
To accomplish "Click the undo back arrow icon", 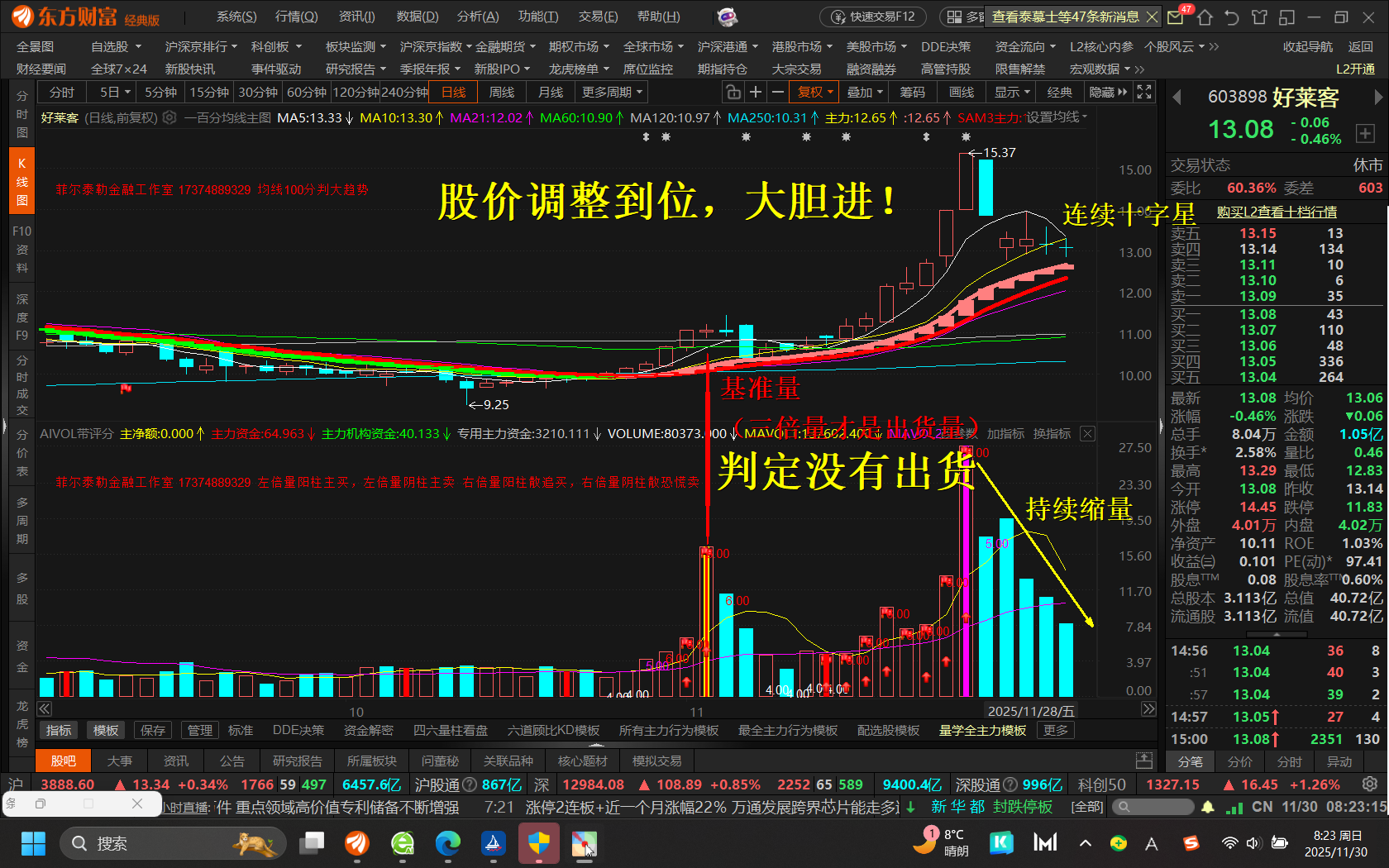I will point(1232,17).
